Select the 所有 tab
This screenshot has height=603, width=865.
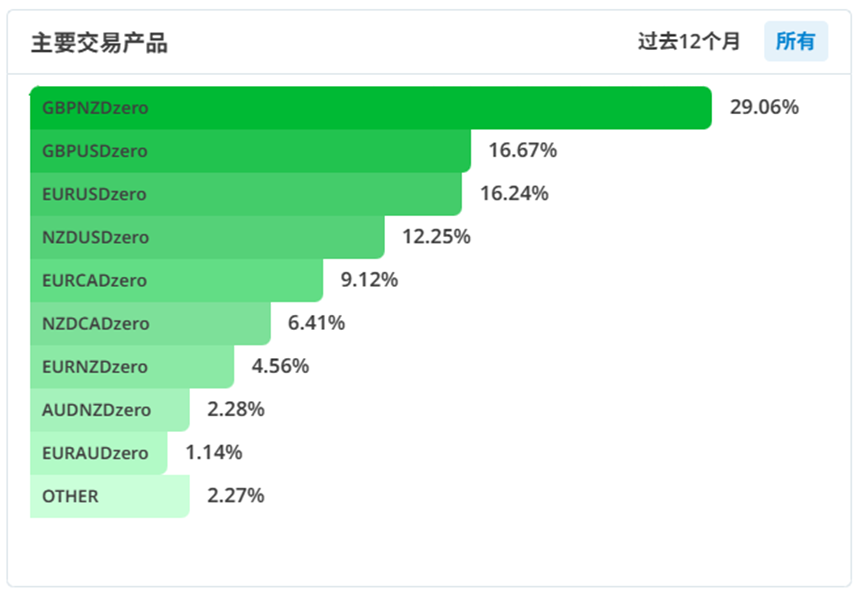click(796, 42)
